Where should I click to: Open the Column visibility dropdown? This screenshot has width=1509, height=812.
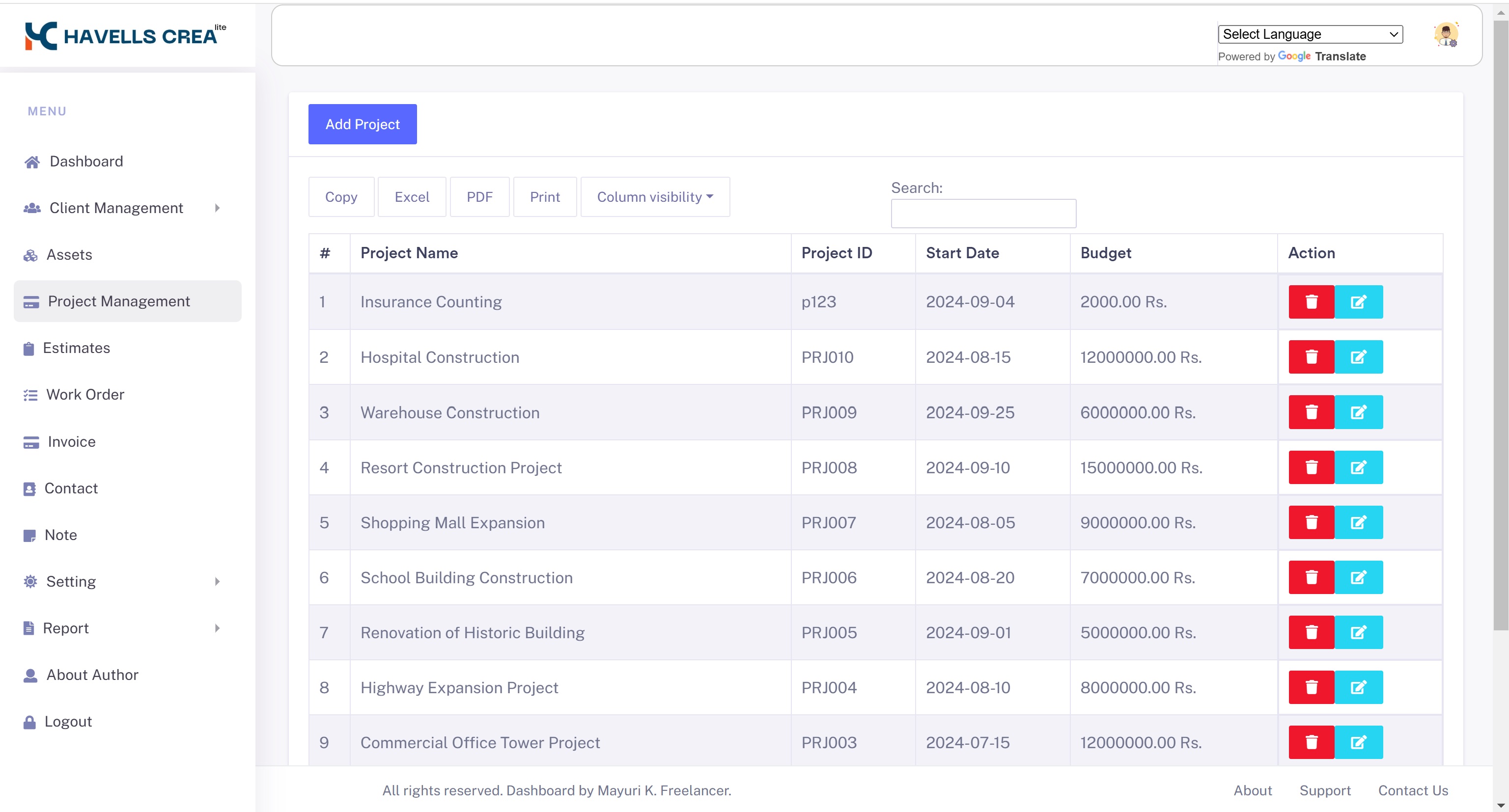(x=654, y=197)
